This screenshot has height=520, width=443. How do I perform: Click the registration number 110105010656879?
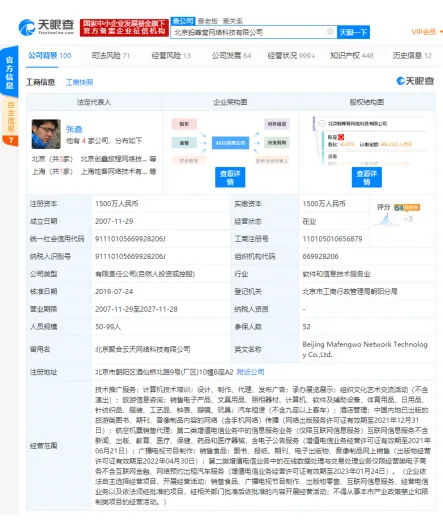point(332,239)
